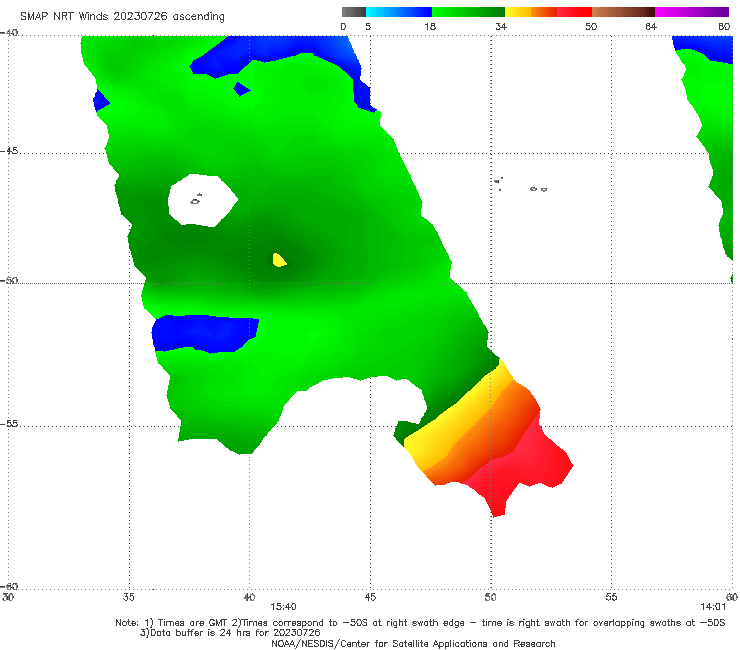Click the latitude axis label '-40'
The height and width of the screenshot is (650, 740).
(9, 33)
